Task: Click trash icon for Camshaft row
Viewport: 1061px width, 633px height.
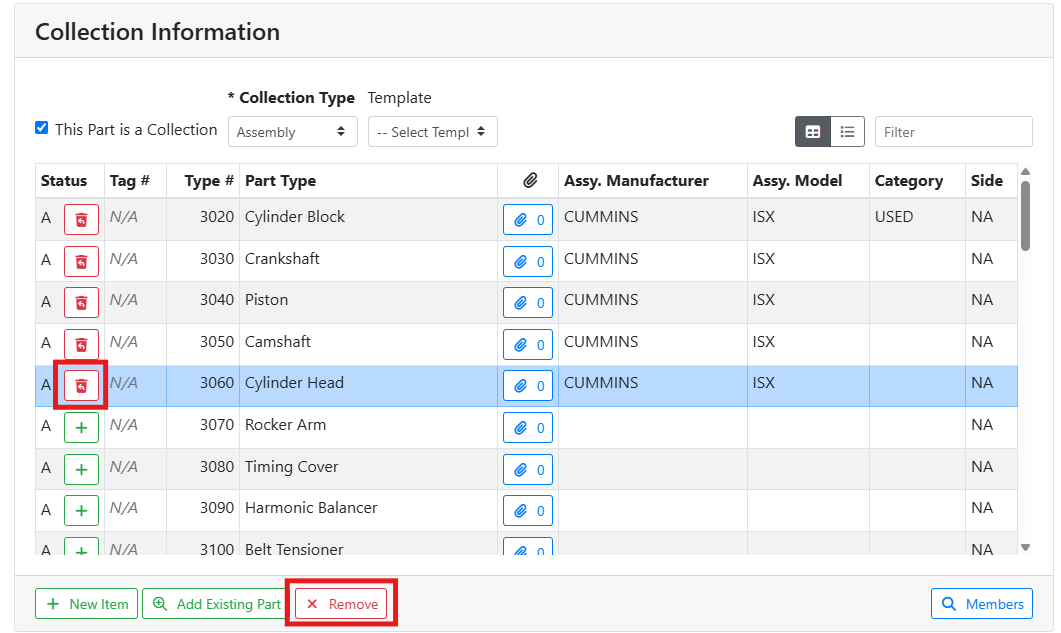Action: point(81,344)
